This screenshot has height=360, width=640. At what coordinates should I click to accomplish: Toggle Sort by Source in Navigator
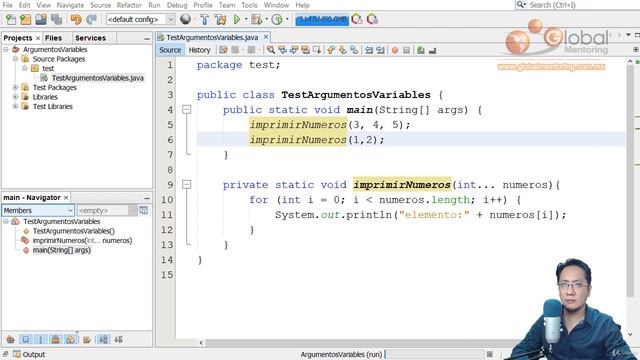tap(118, 339)
